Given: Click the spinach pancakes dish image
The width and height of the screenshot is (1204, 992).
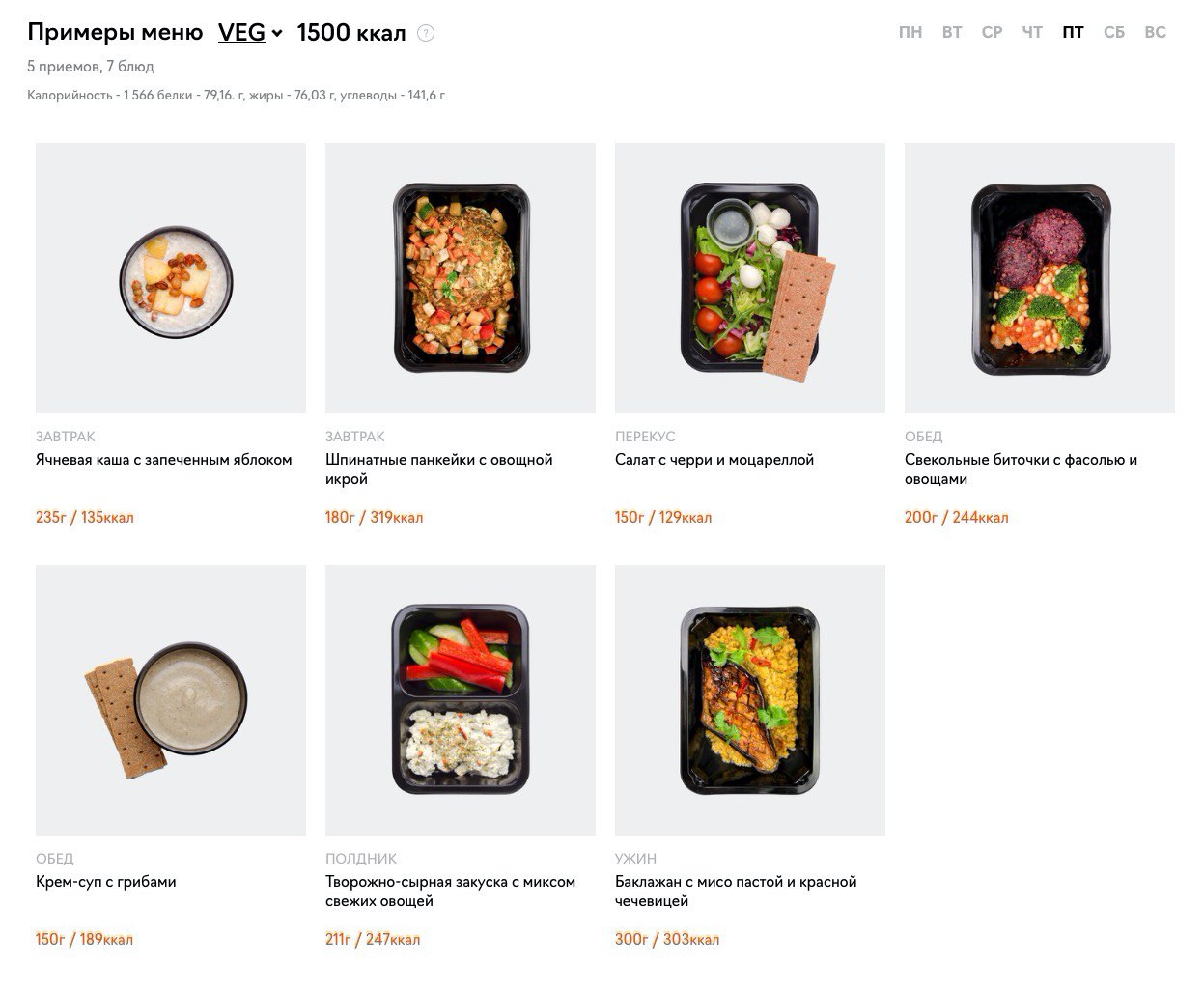Looking at the screenshot, I should 461,278.
